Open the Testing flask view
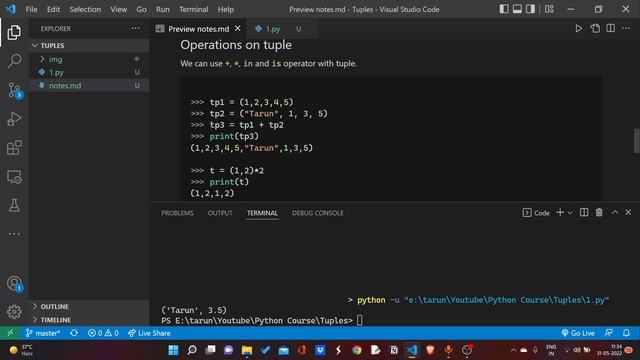 pyautogui.click(x=14, y=205)
